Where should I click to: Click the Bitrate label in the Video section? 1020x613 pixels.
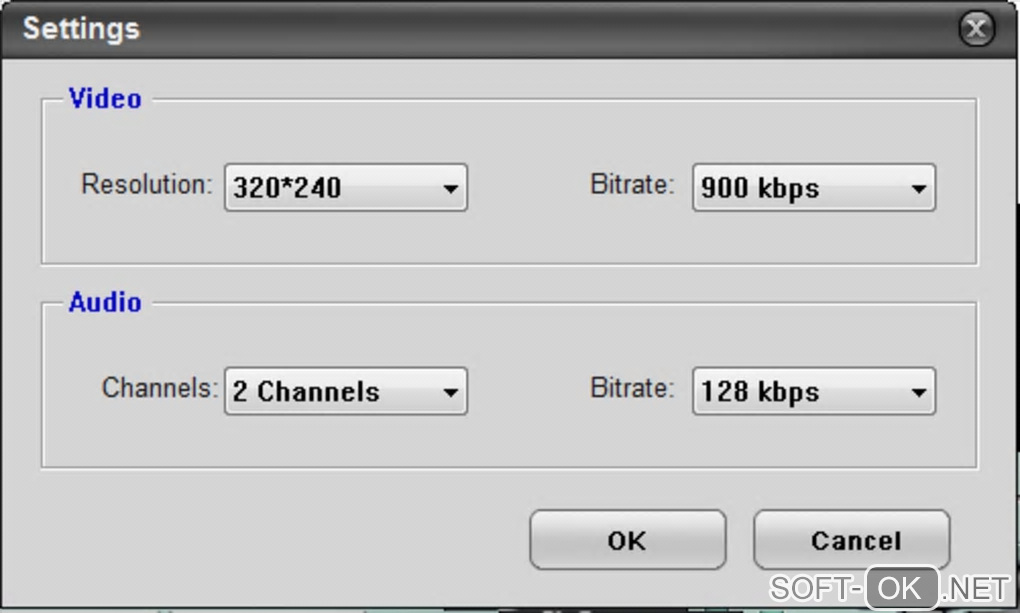632,184
